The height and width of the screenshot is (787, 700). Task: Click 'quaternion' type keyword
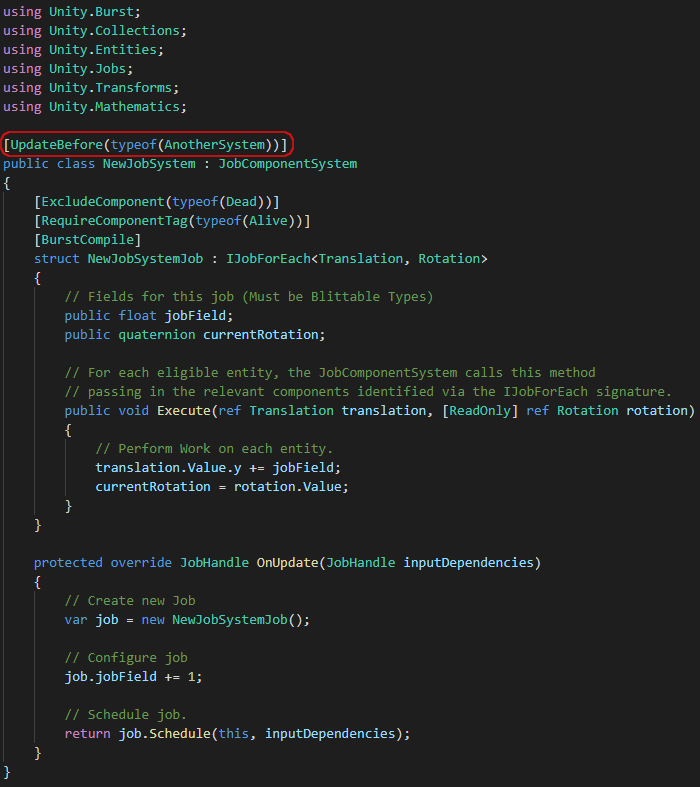coord(157,335)
